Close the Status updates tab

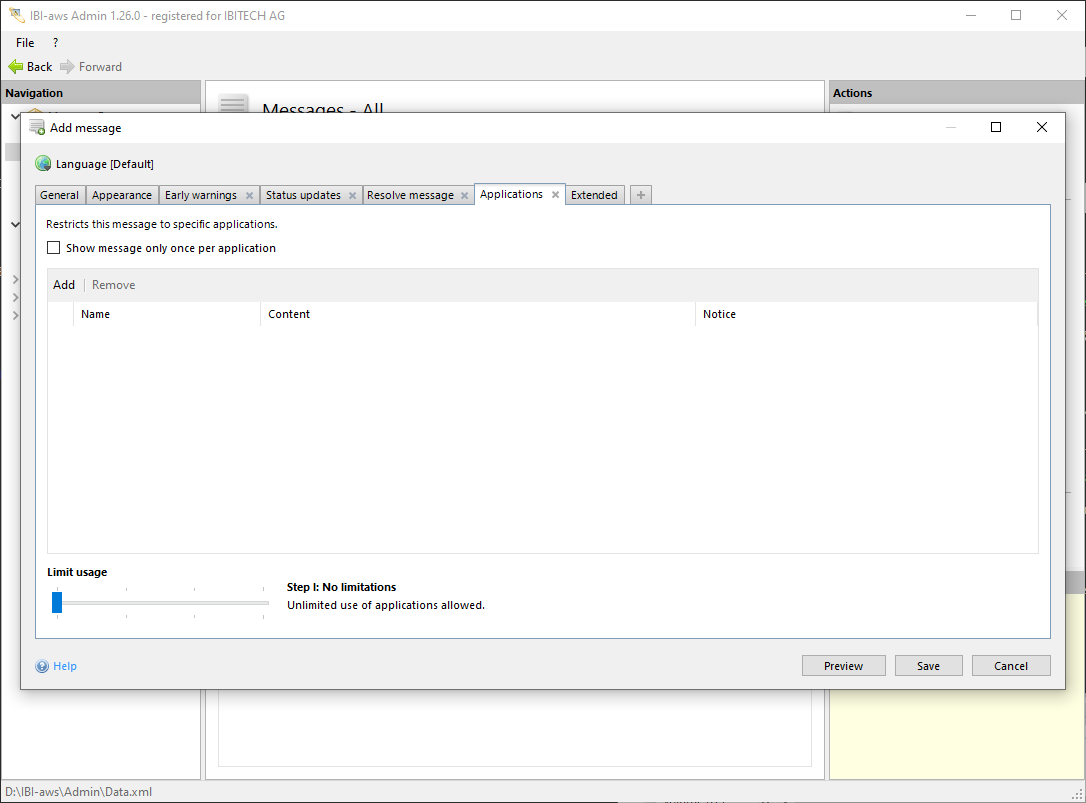point(352,196)
